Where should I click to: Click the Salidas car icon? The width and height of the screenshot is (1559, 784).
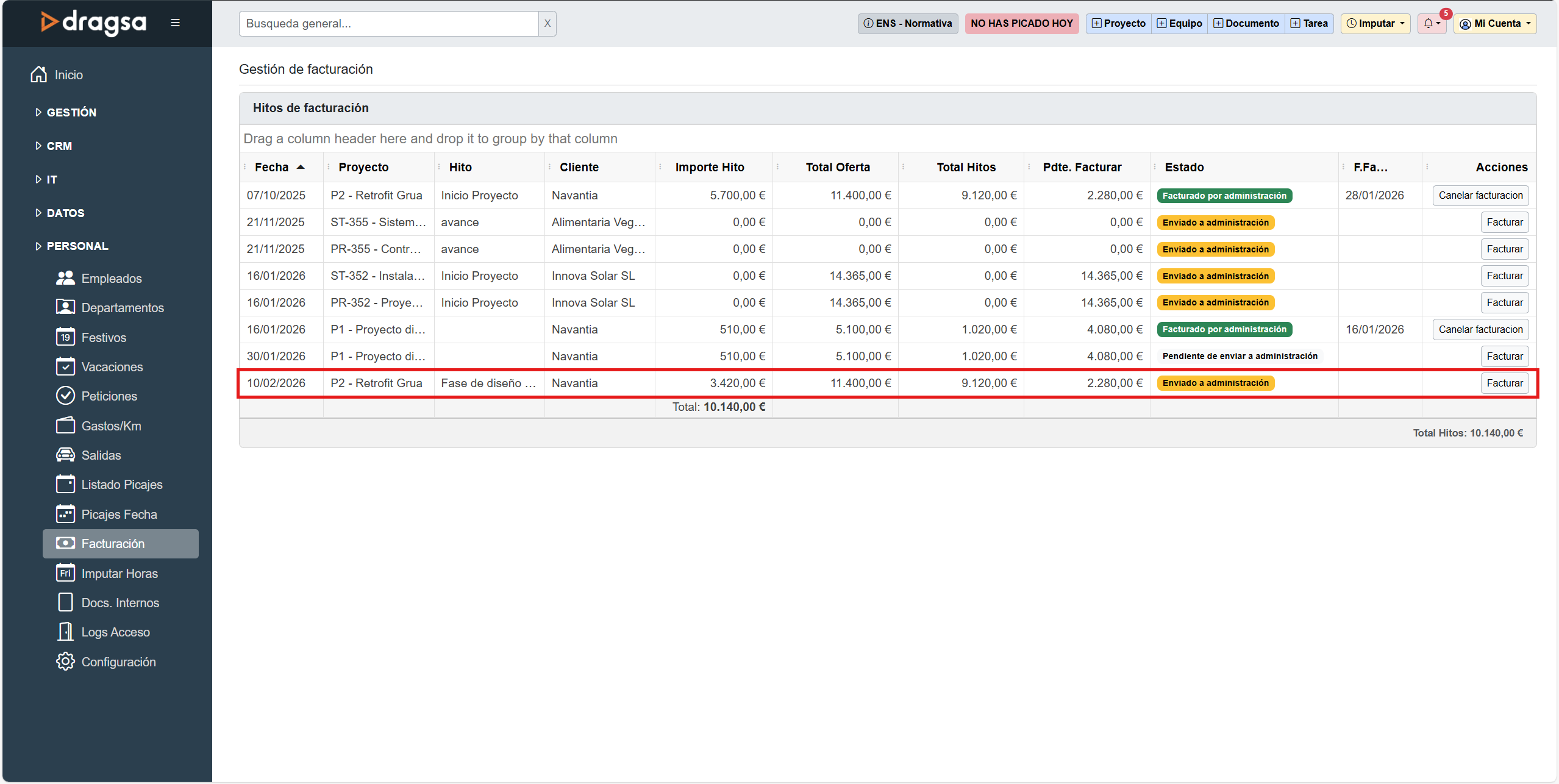point(65,455)
